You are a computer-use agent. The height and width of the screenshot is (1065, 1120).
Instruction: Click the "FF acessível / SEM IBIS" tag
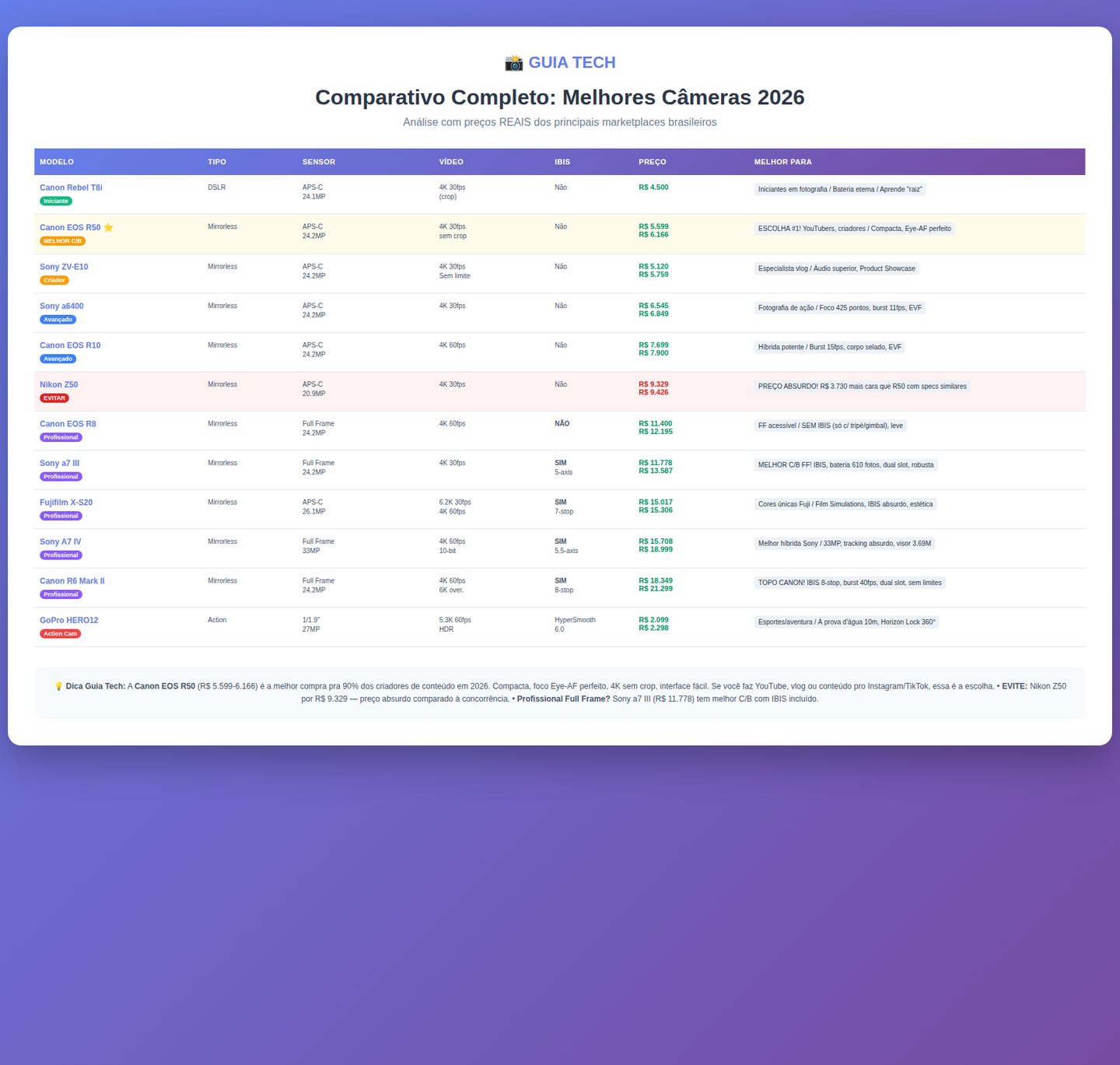click(831, 426)
